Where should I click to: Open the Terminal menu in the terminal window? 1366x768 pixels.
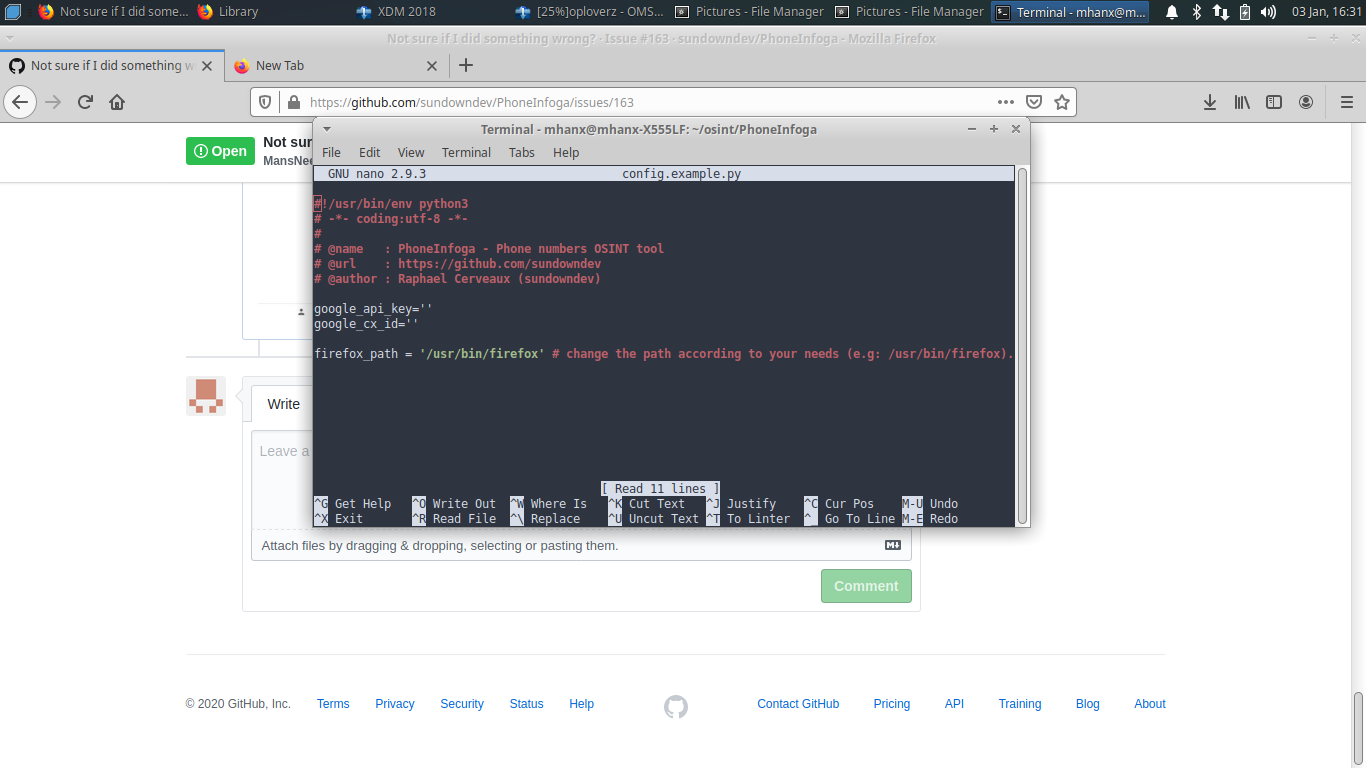(x=466, y=152)
